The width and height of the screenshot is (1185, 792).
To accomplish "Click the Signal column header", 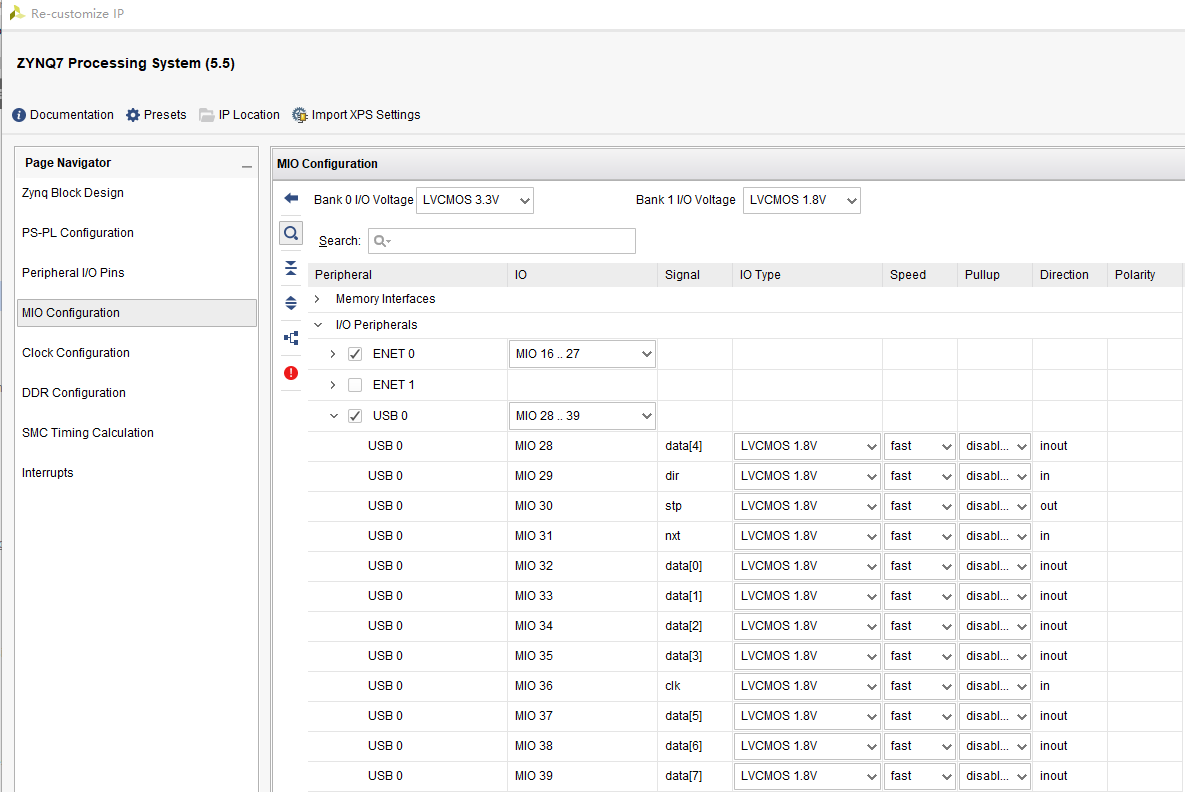I will [x=695, y=275].
